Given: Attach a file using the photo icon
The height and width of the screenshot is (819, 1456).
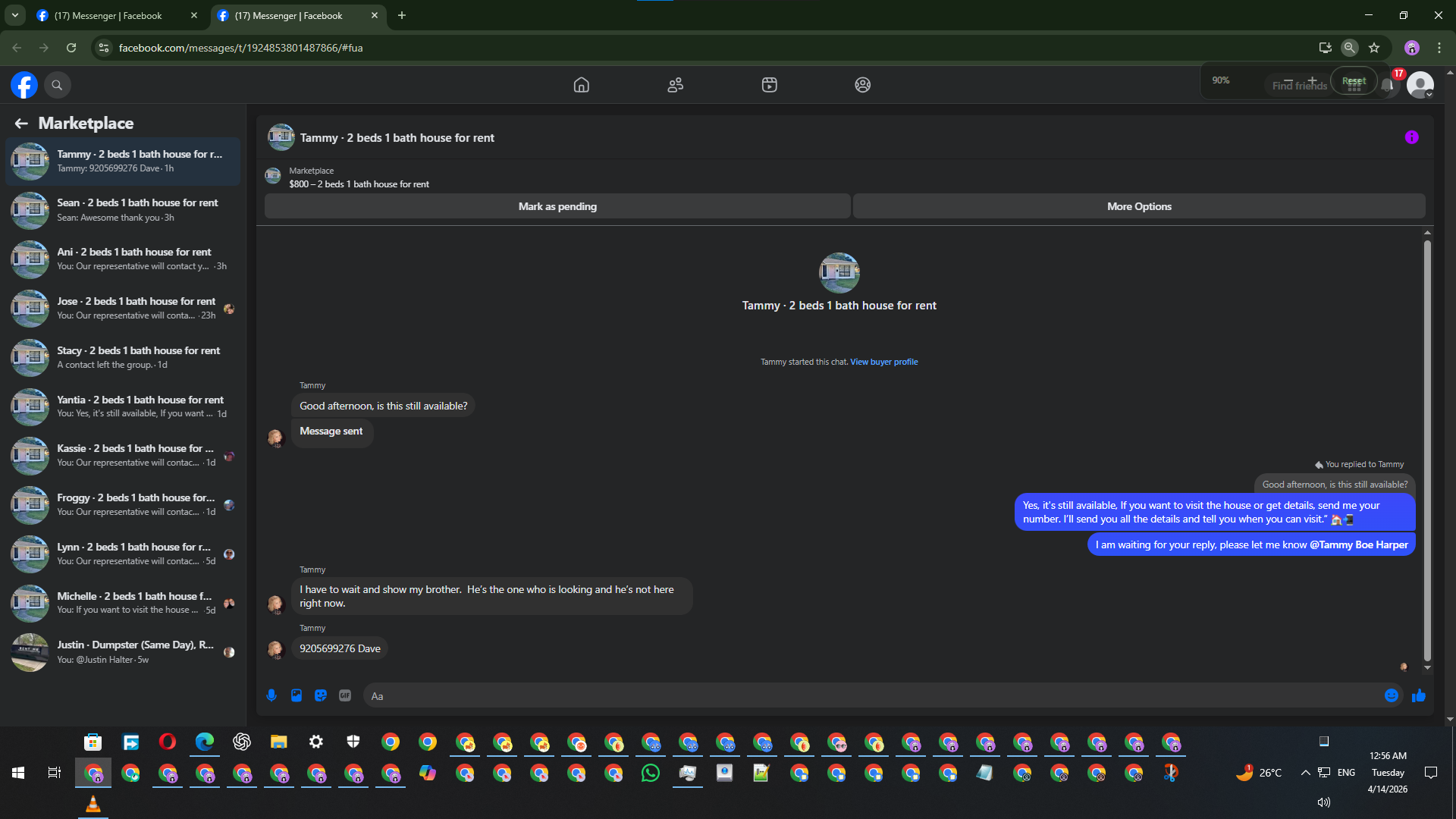Looking at the screenshot, I should point(297,695).
